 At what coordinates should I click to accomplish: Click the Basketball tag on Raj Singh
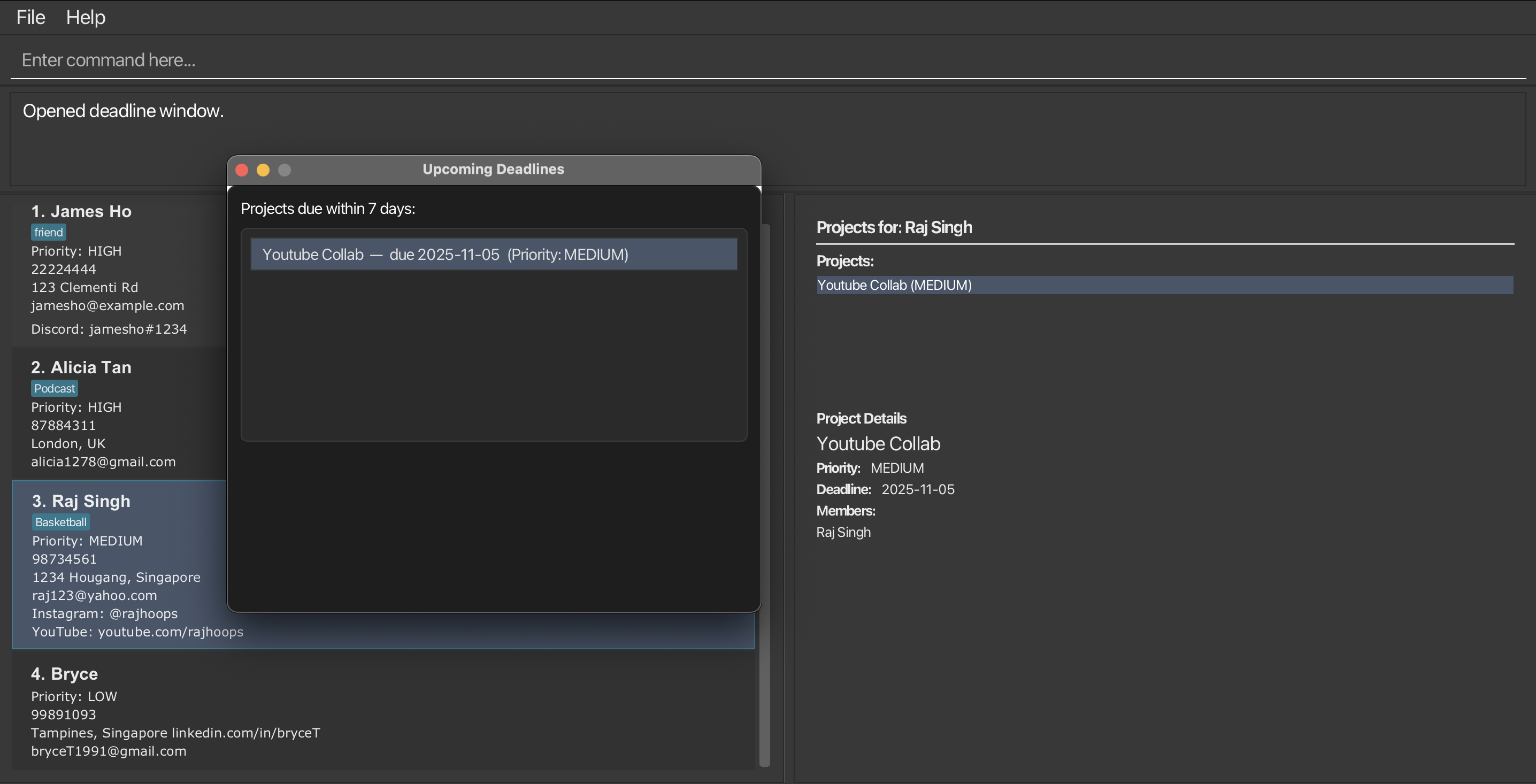(61, 521)
